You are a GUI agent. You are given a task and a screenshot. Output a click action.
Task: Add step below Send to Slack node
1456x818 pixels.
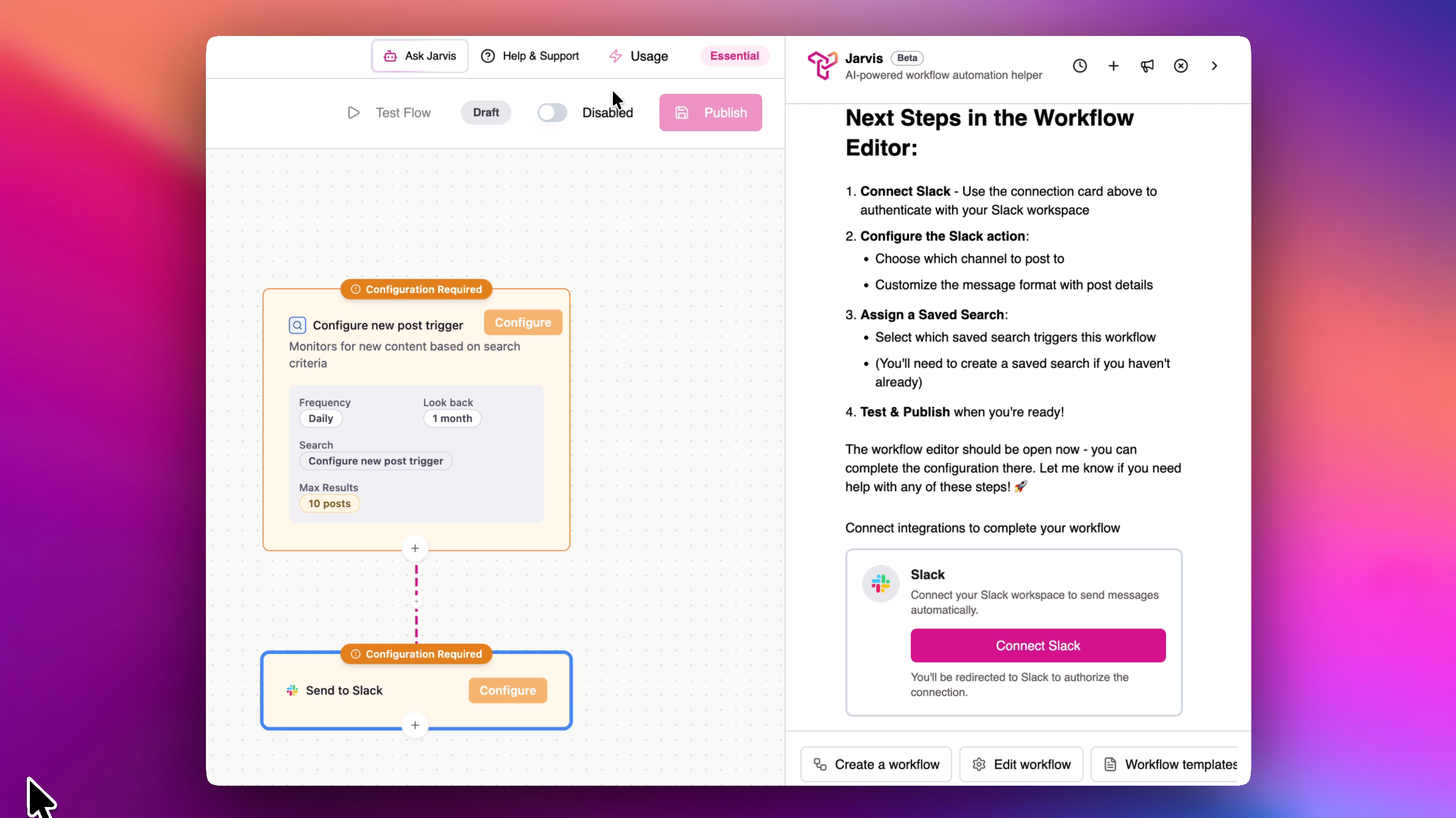coord(415,725)
